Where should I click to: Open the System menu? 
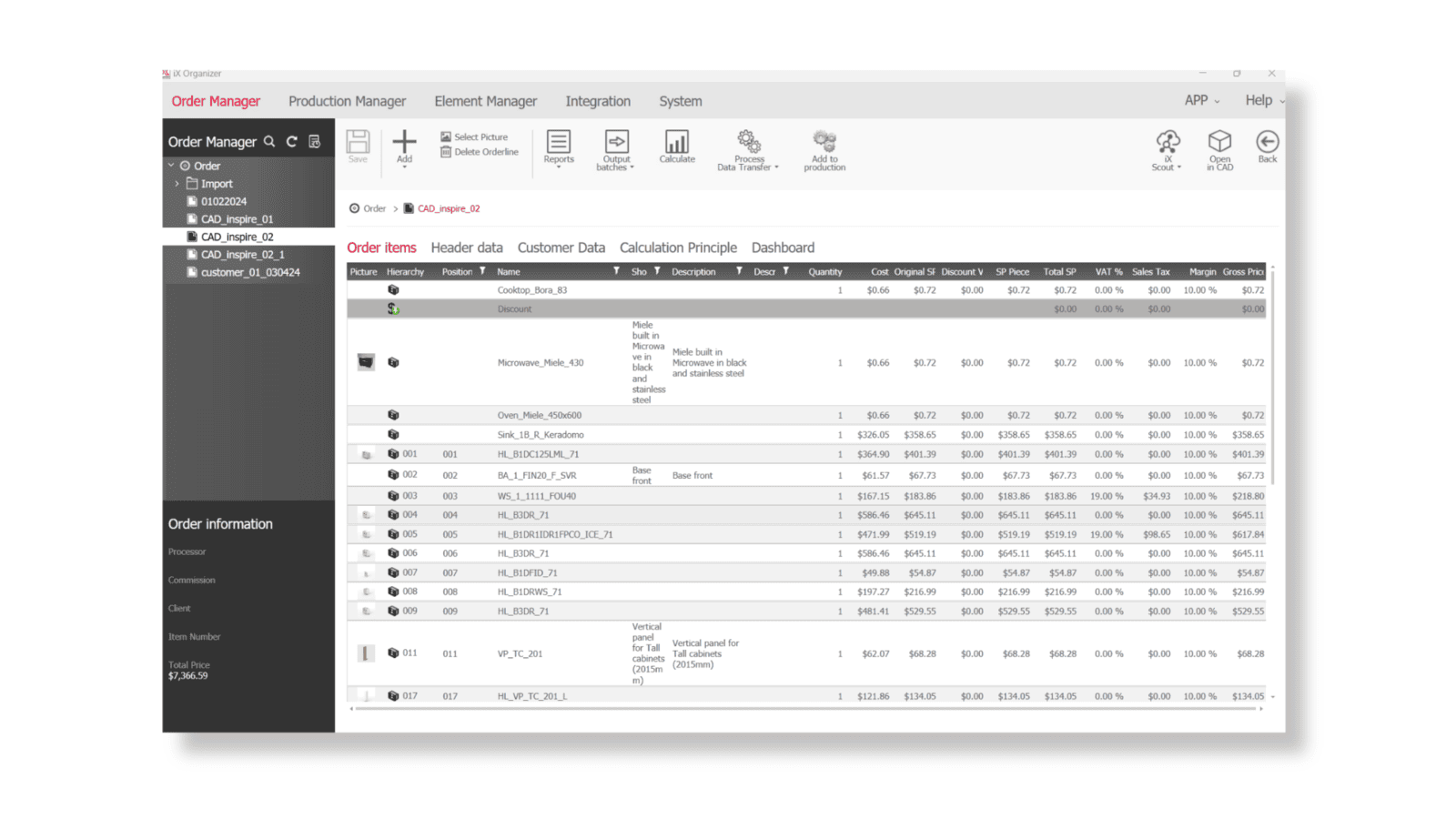(x=681, y=101)
